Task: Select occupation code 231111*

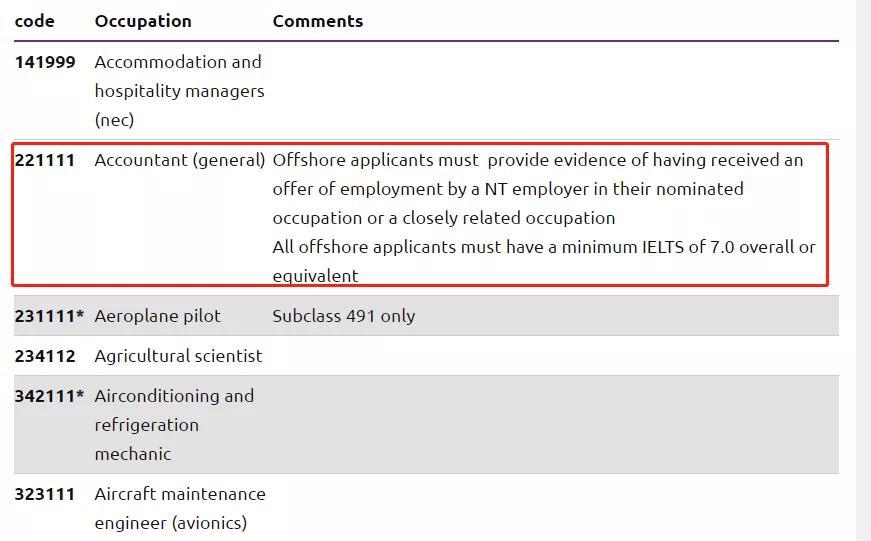Action: [x=49, y=315]
